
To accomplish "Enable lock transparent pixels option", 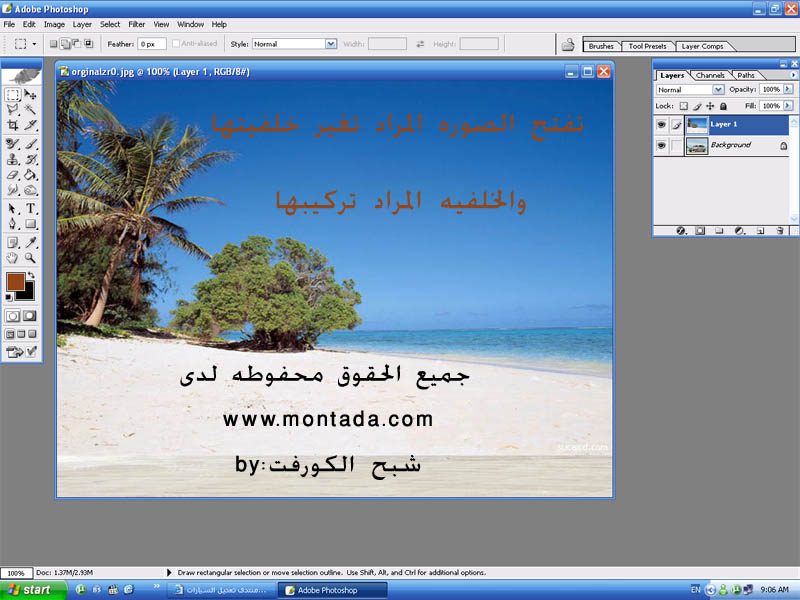I will pos(684,105).
